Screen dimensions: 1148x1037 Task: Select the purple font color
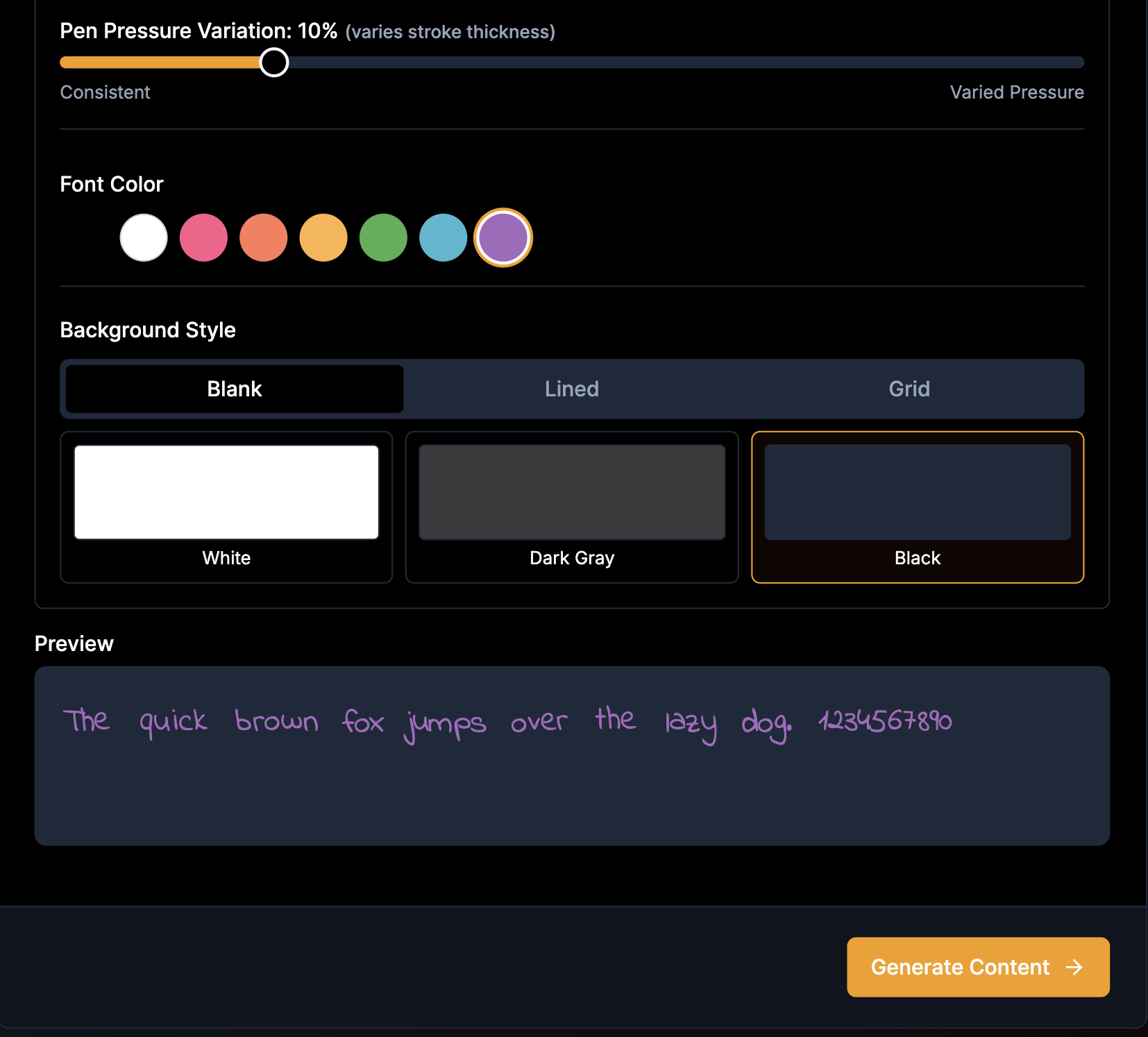pos(503,237)
